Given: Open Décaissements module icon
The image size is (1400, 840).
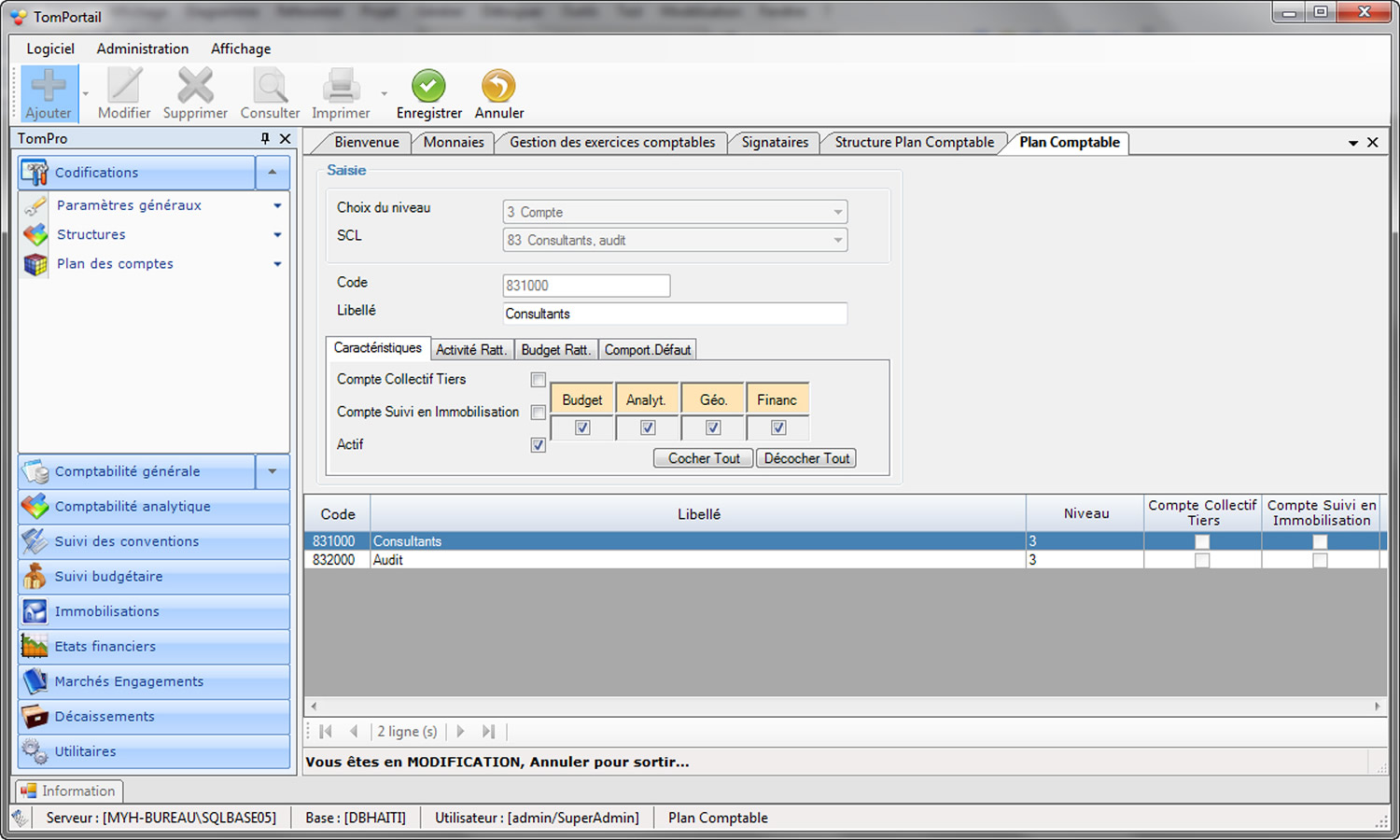Looking at the screenshot, I should 35,716.
